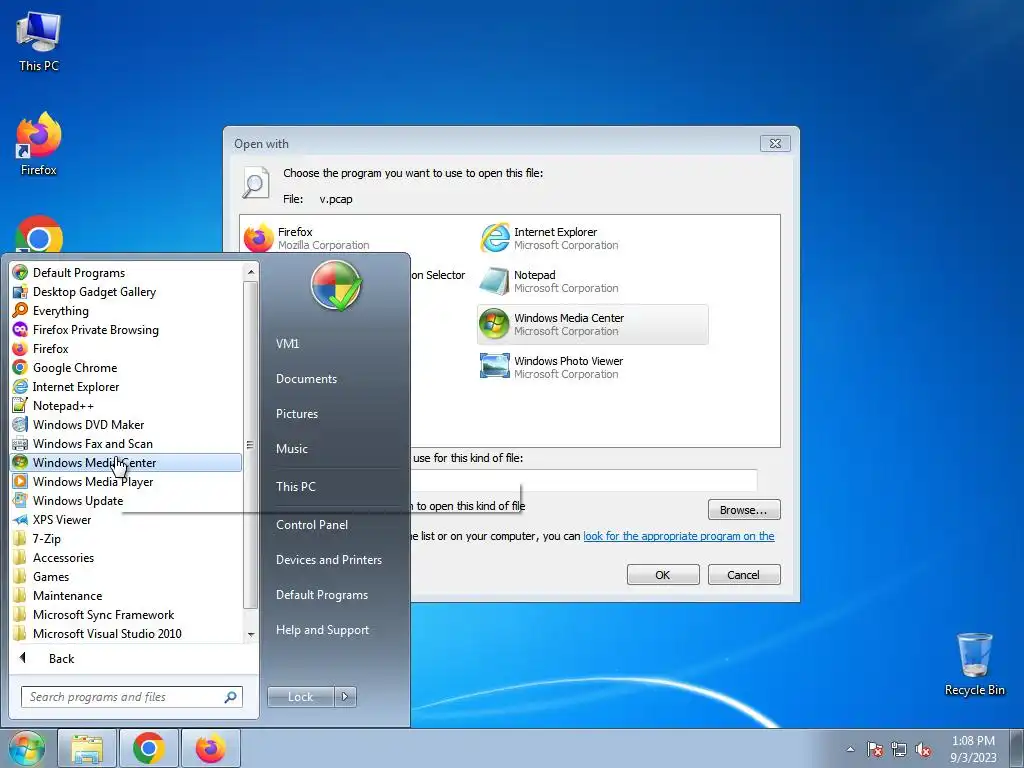Open Music from the Start menu

291,449
